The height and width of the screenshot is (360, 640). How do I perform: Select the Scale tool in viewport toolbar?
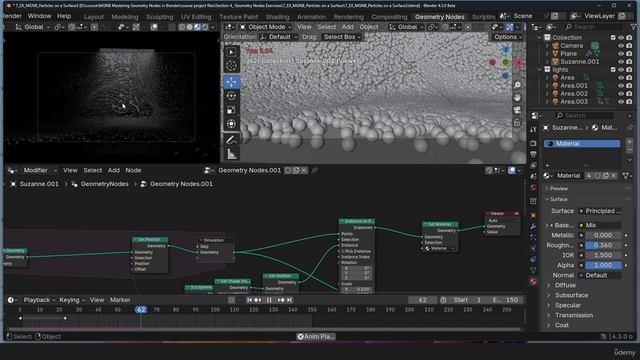(231, 110)
